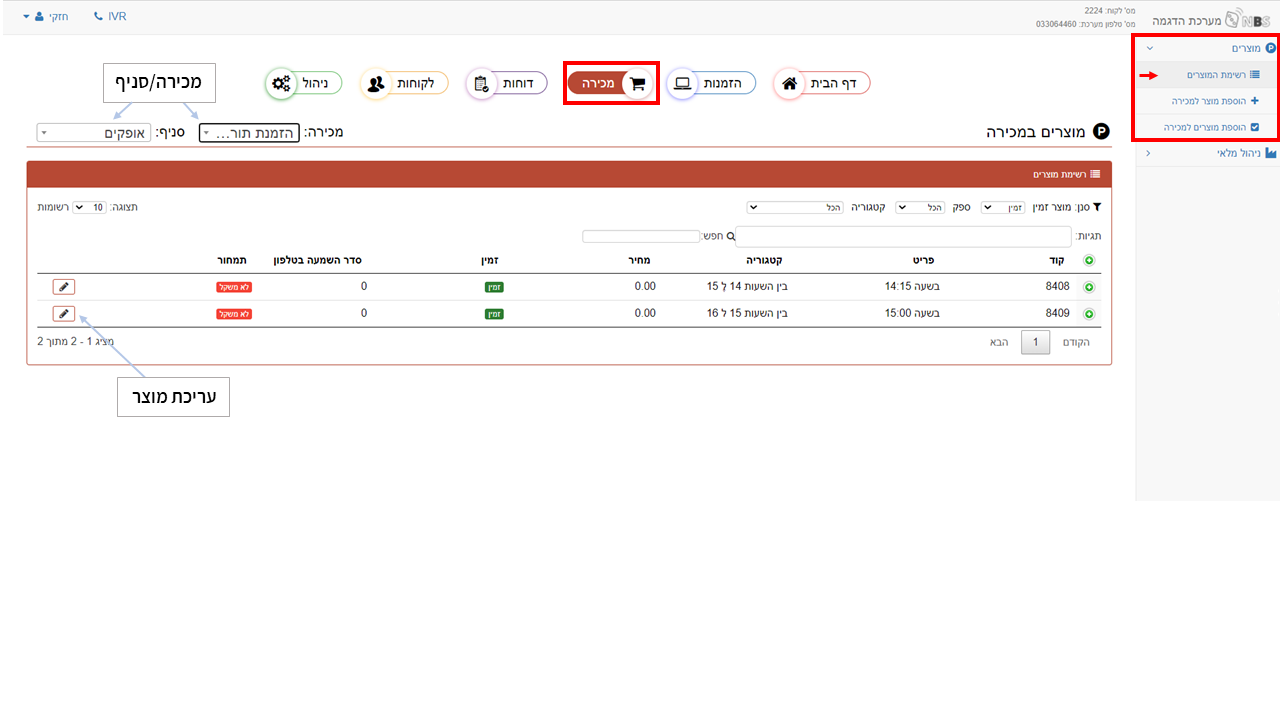Go to הבא next page
This screenshot has width=1280, height=720.
(x=999, y=342)
